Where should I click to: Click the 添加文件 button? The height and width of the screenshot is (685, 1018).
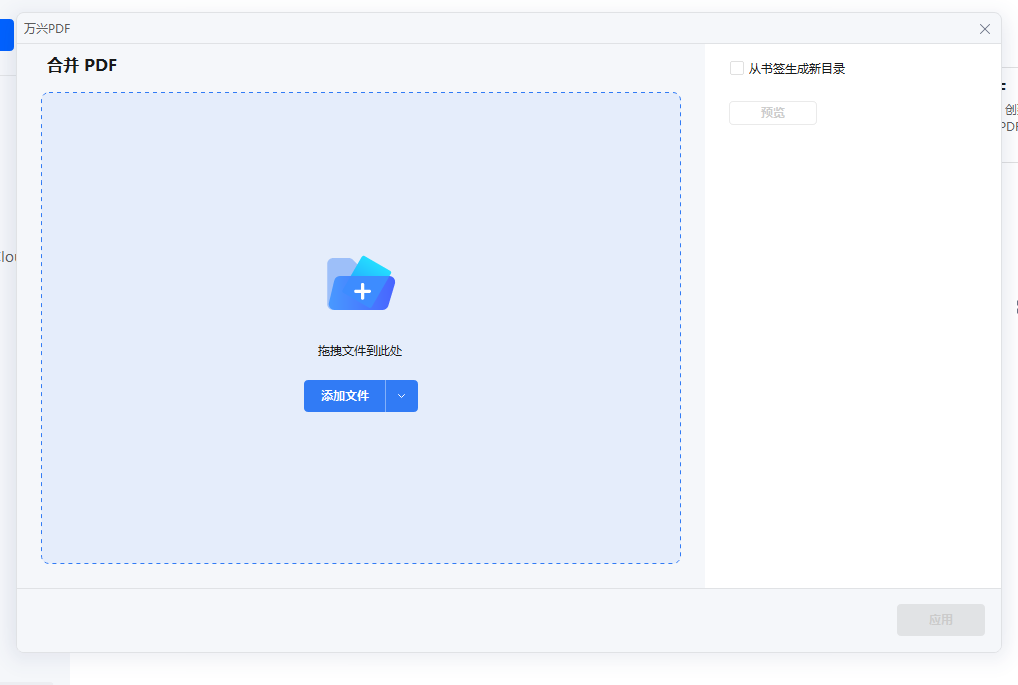(x=345, y=396)
